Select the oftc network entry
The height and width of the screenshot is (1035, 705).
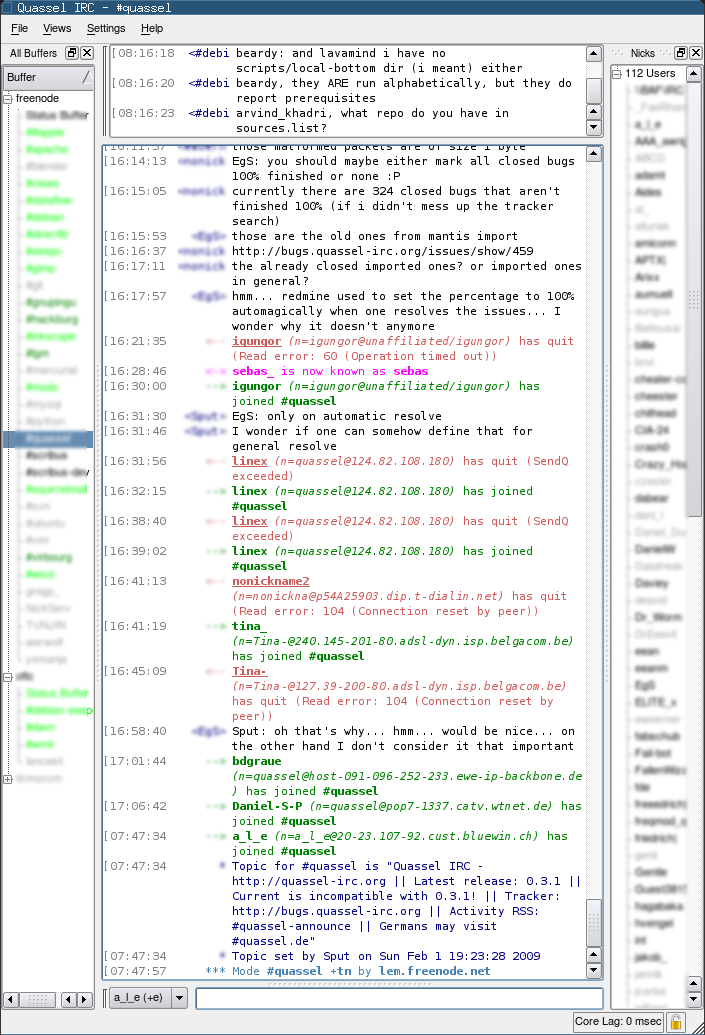click(x=24, y=677)
